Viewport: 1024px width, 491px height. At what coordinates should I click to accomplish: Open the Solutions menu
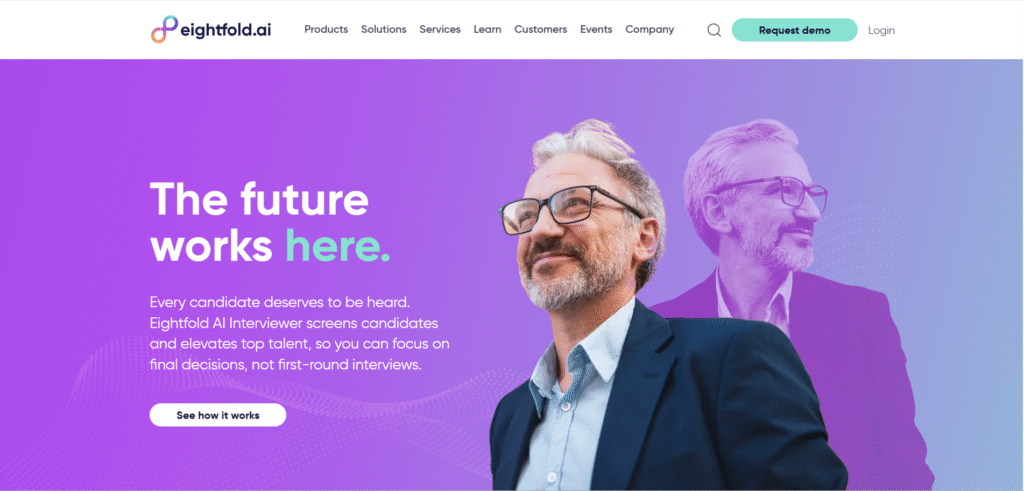[383, 29]
